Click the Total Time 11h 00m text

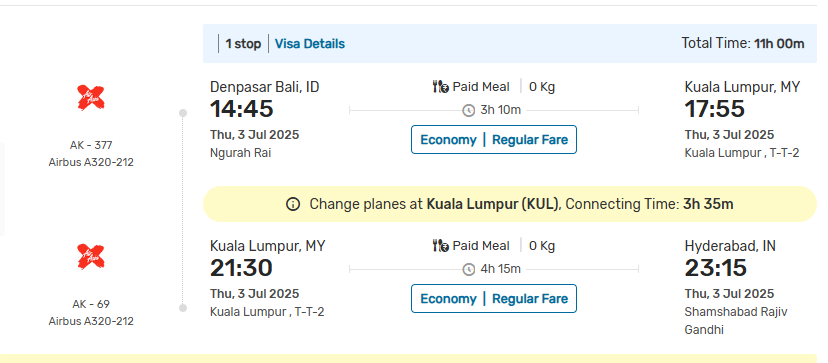click(x=742, y=43)
